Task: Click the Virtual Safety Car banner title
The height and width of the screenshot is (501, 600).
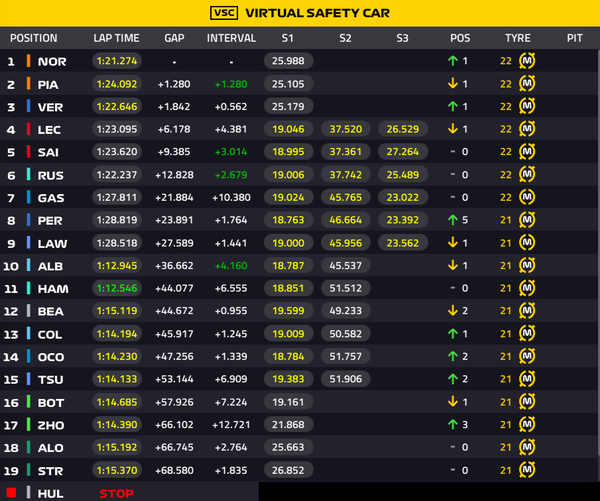Action: [x=317, y=13]
